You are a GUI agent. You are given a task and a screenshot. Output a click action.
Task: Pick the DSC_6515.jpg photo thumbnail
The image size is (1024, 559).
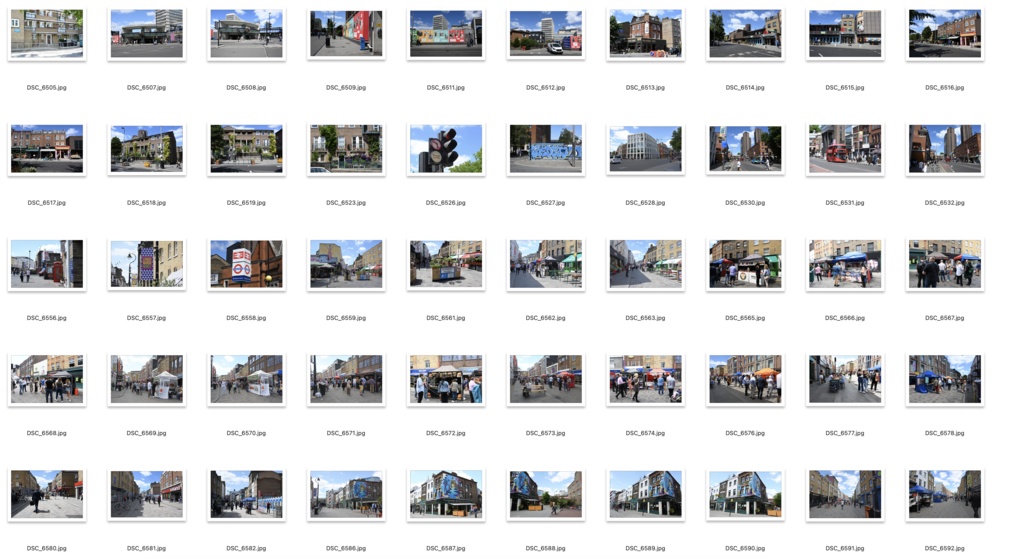point(845,33)
